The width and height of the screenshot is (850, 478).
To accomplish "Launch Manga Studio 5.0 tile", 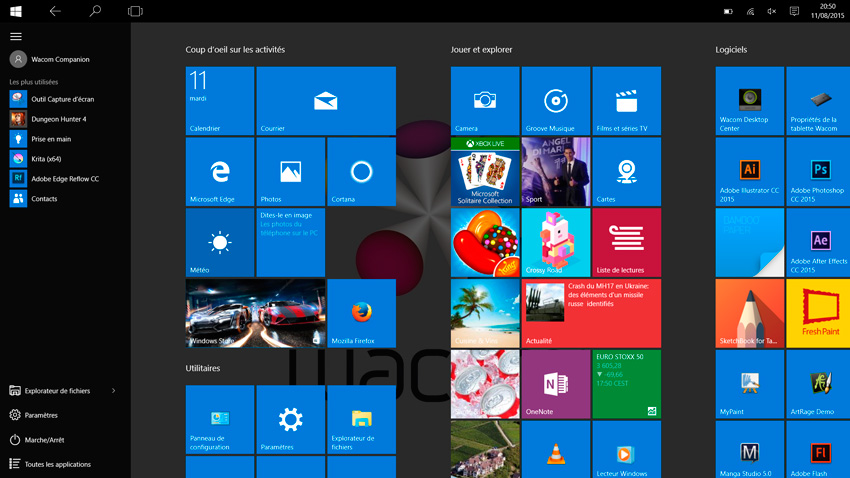I will pyautogui.click(x=750, y=450).
